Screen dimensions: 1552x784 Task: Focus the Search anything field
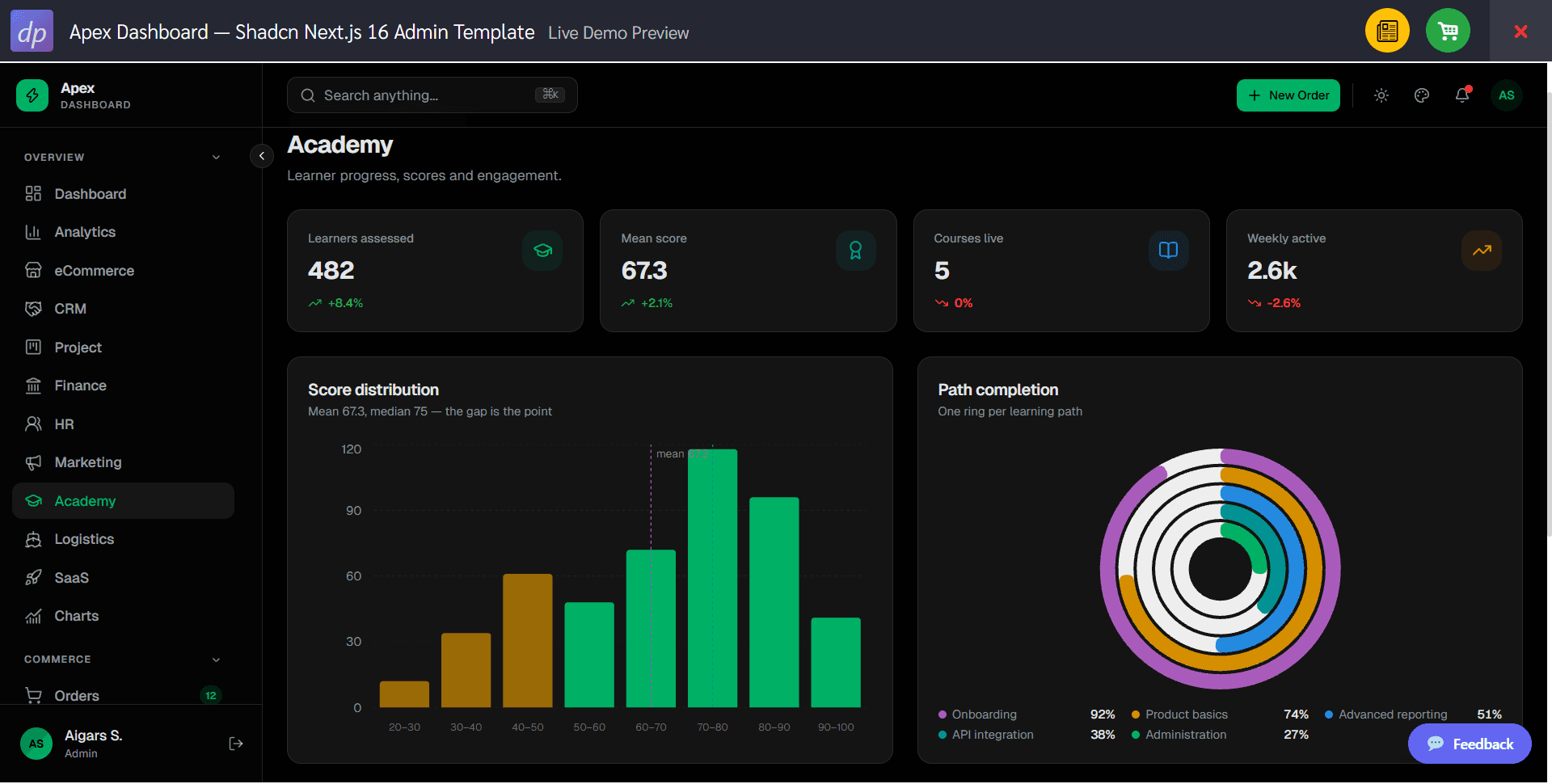tap(432, 95)
